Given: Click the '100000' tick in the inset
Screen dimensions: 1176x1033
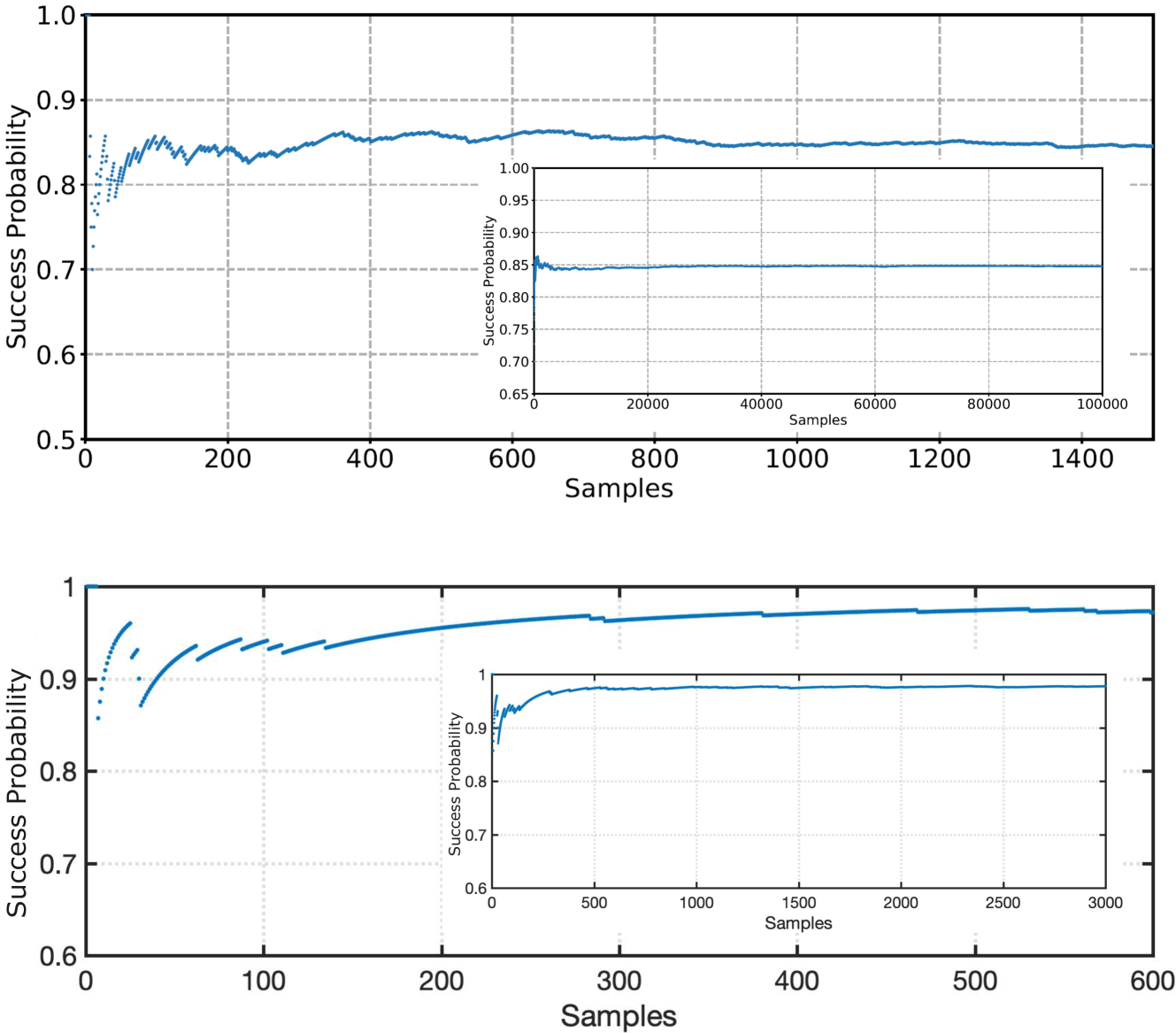Looking at the screenshot, I should [1103, 405].
